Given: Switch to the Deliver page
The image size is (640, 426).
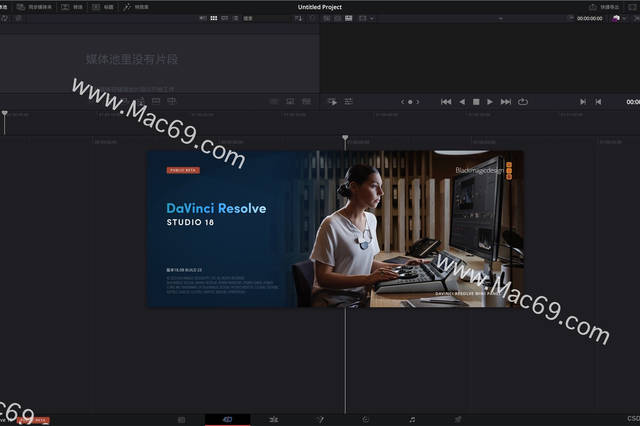Looking at the screenshot, I should [x=458, y=419].
